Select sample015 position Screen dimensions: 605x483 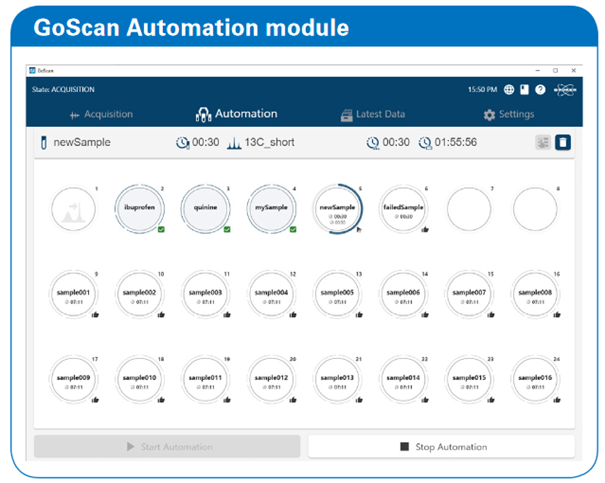click(469, 380)
